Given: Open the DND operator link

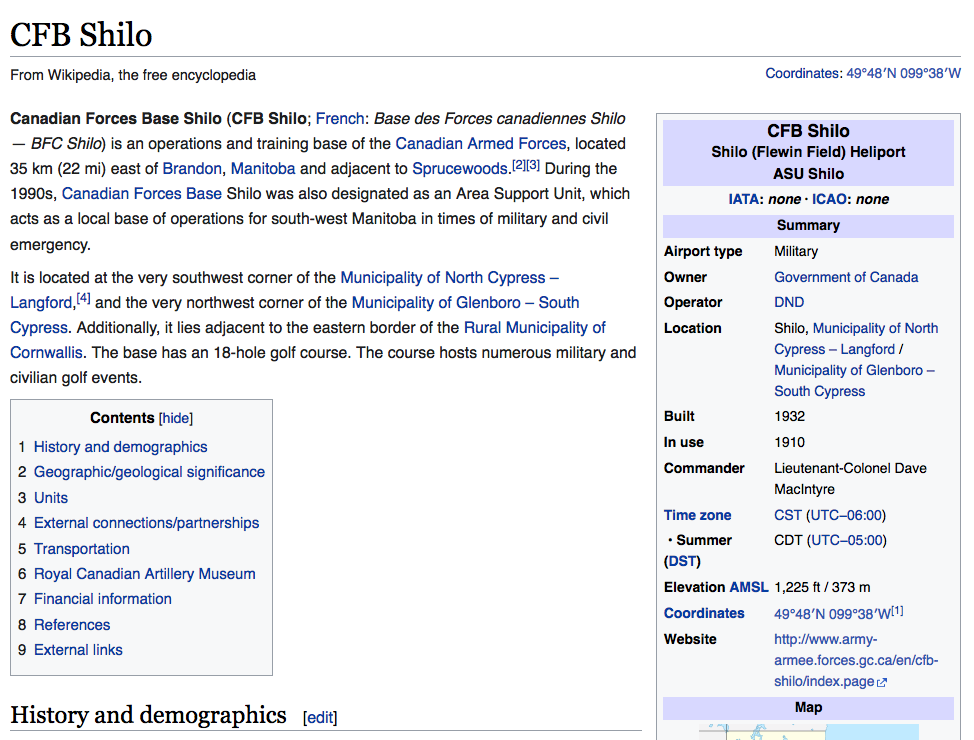Looking at the screenshot, I should (789, 302).
